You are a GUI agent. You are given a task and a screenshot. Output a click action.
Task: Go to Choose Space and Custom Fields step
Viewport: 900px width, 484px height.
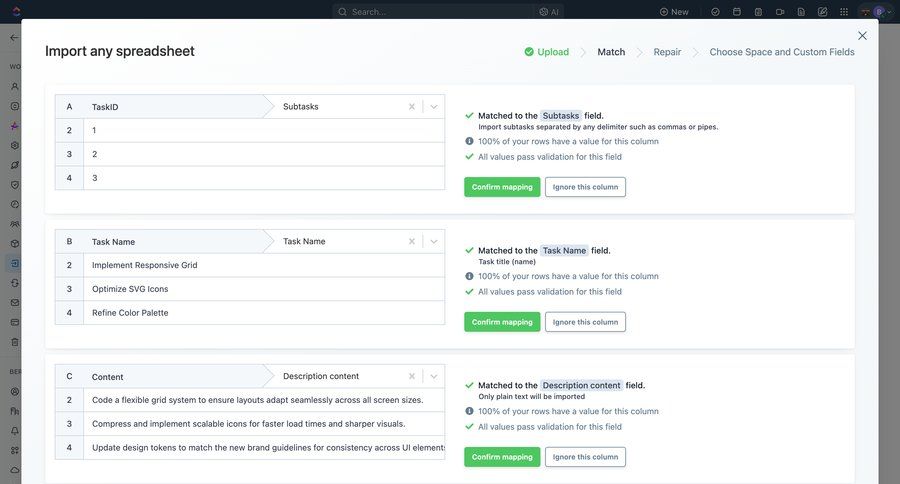pyautogui.click(x=782, y=52)
